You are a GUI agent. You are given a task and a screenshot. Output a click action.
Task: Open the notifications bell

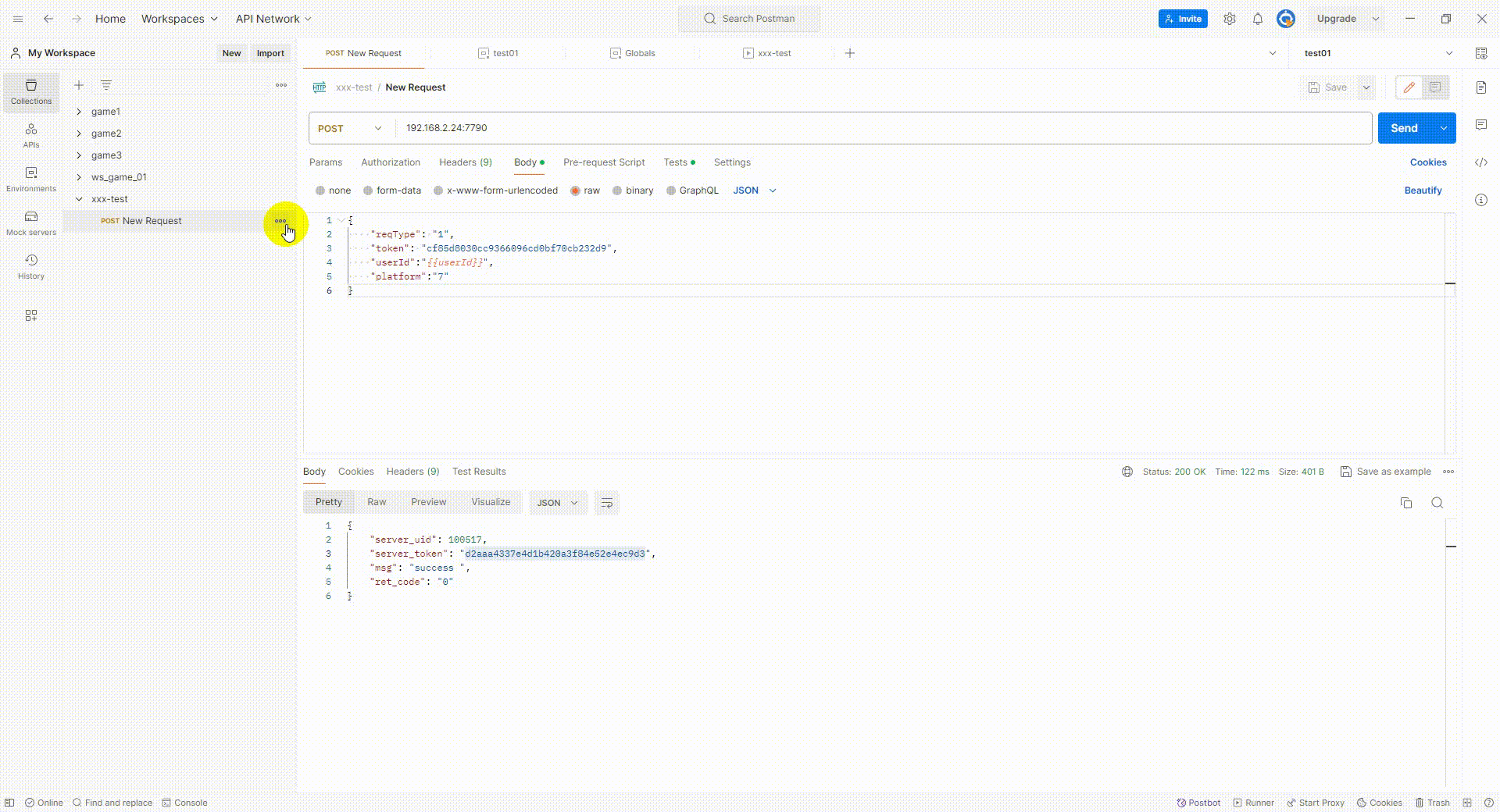(x=1258, y=19)
